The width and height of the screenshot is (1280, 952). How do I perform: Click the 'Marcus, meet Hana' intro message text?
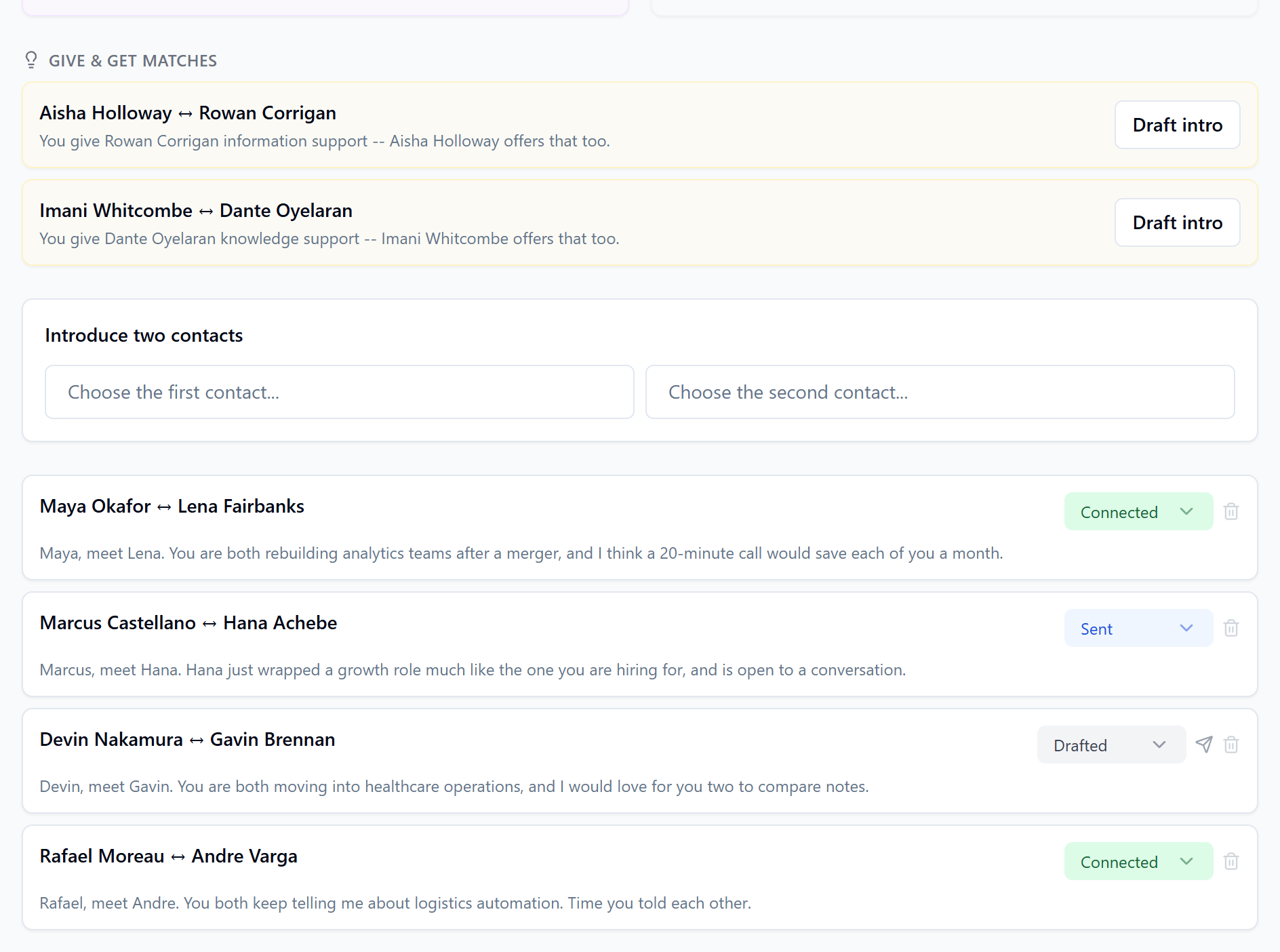[473, 670]
